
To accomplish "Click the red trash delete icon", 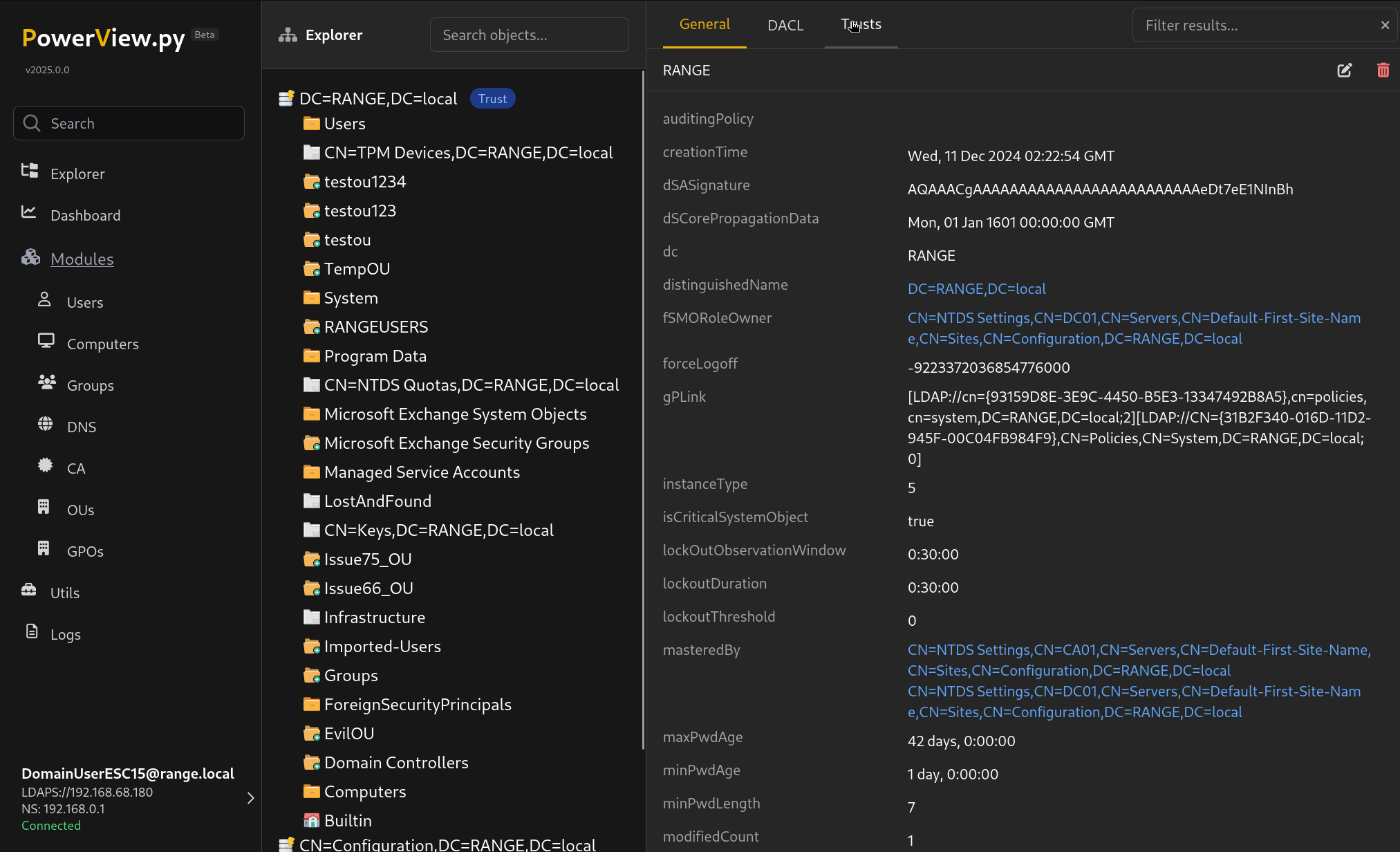I will (1383, 71).
